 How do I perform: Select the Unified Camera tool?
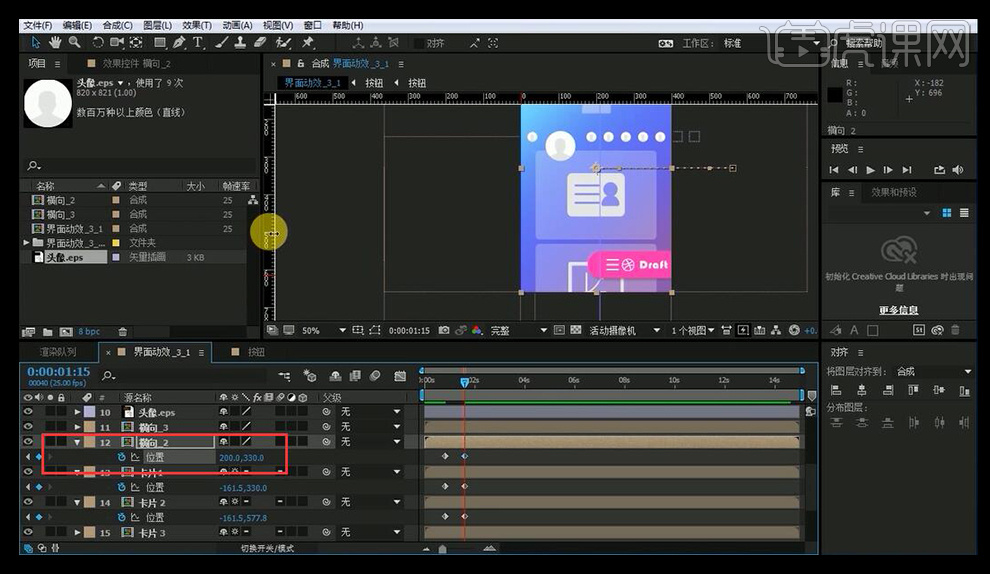(117, 42)
